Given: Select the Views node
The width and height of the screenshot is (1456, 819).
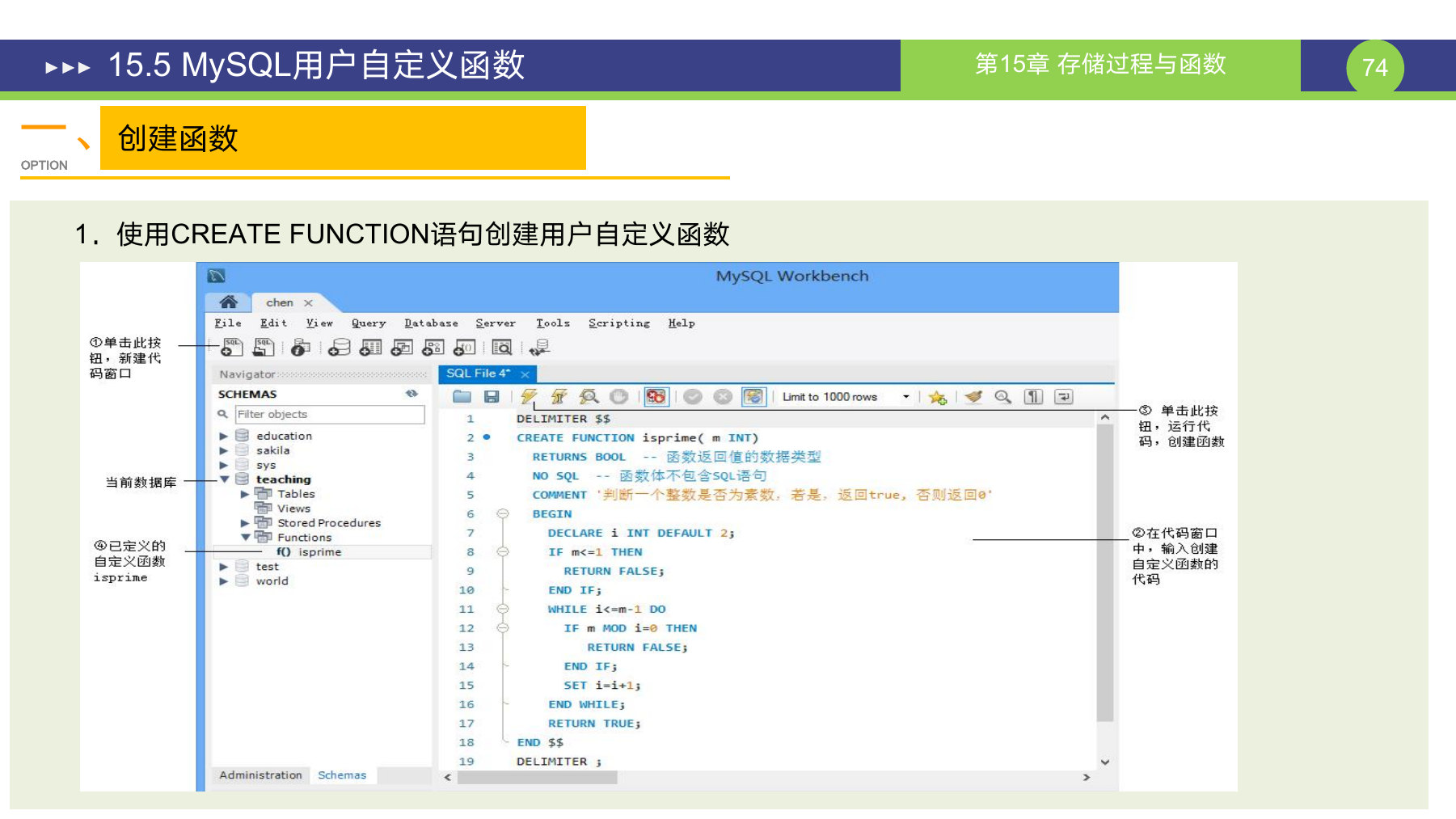Looking at the screenshot, I should click(x=293, y=509).
